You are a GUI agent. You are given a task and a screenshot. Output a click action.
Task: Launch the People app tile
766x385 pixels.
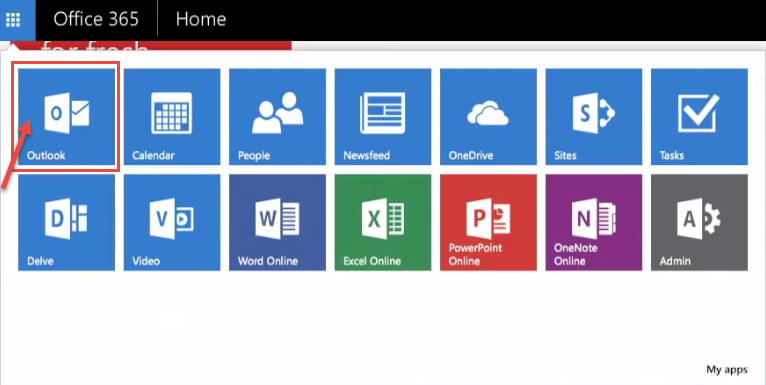[277, 116]
